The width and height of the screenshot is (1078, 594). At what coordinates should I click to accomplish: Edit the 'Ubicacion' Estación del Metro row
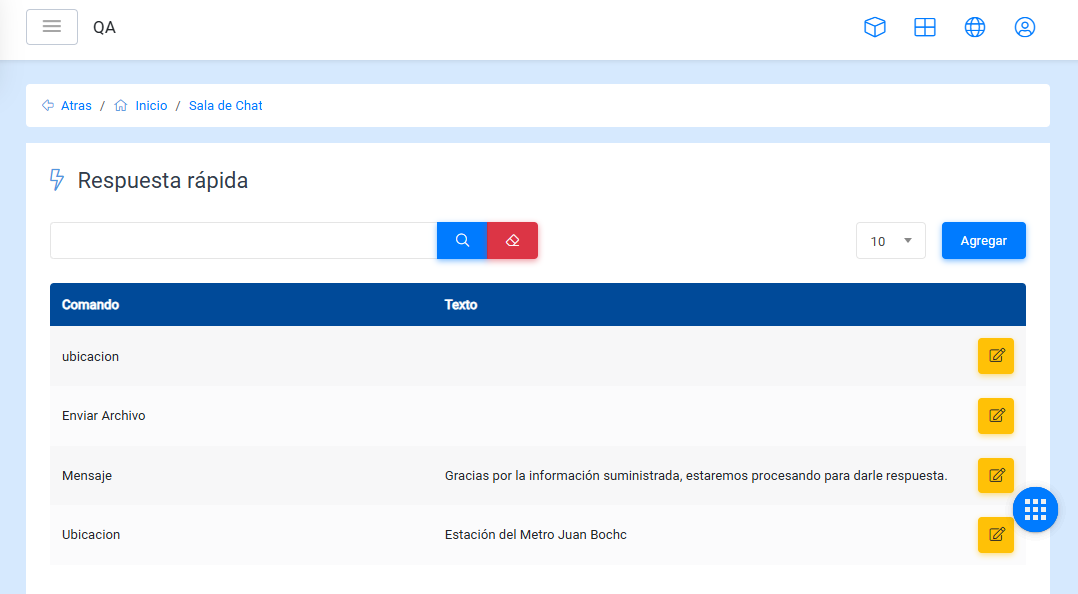pos(995,535)
